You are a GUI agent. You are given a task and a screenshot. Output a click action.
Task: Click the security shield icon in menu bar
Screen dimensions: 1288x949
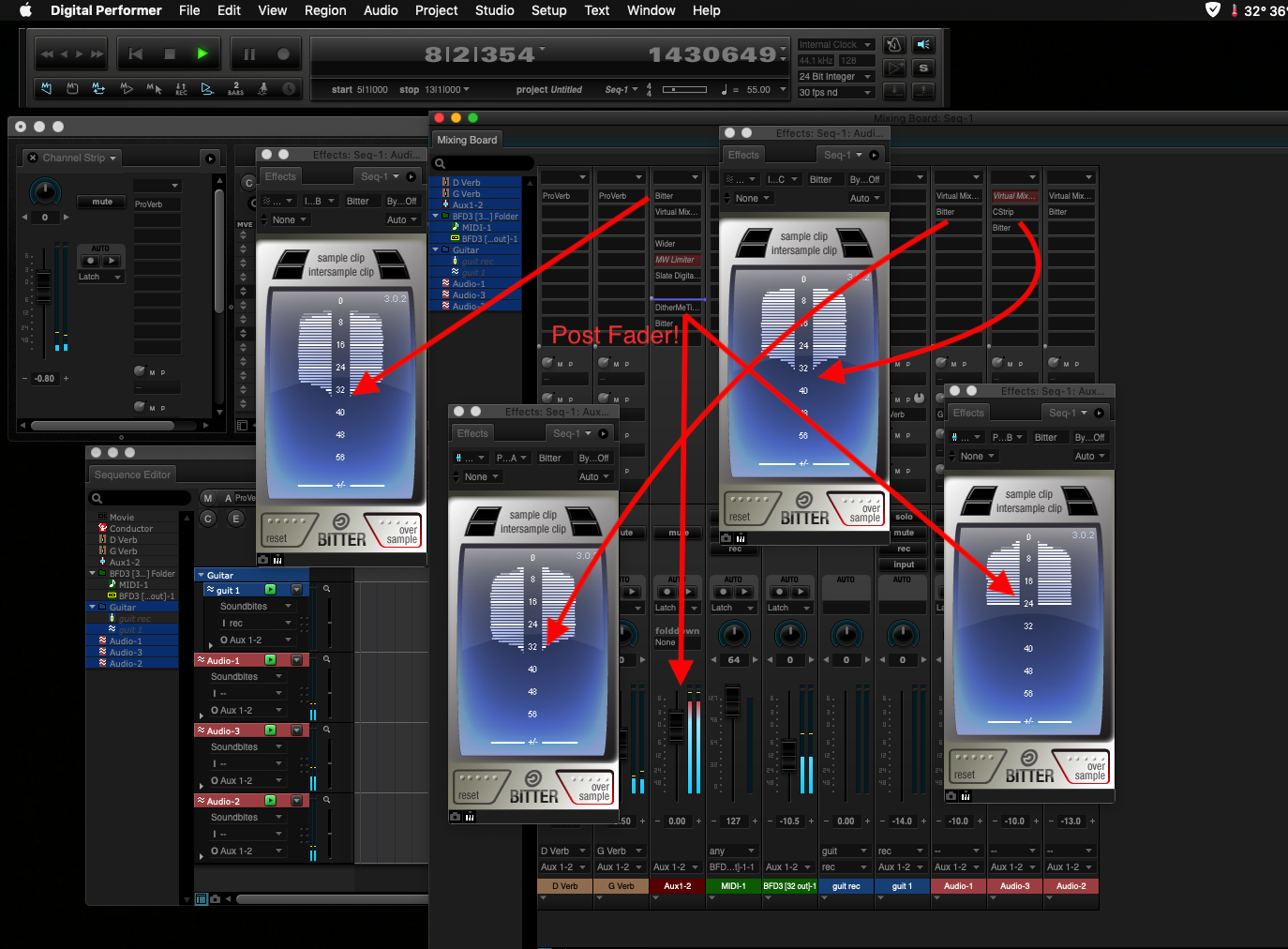click(x=1212, y=10)
